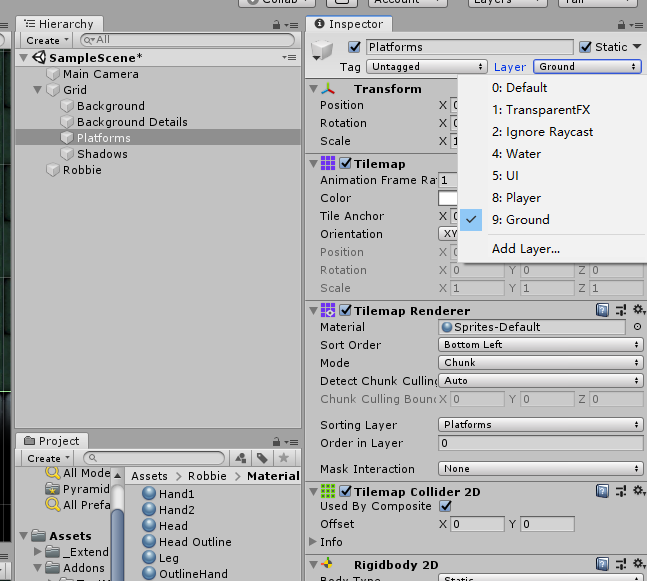Click the Material object picker circle

[x=637, y=327]
